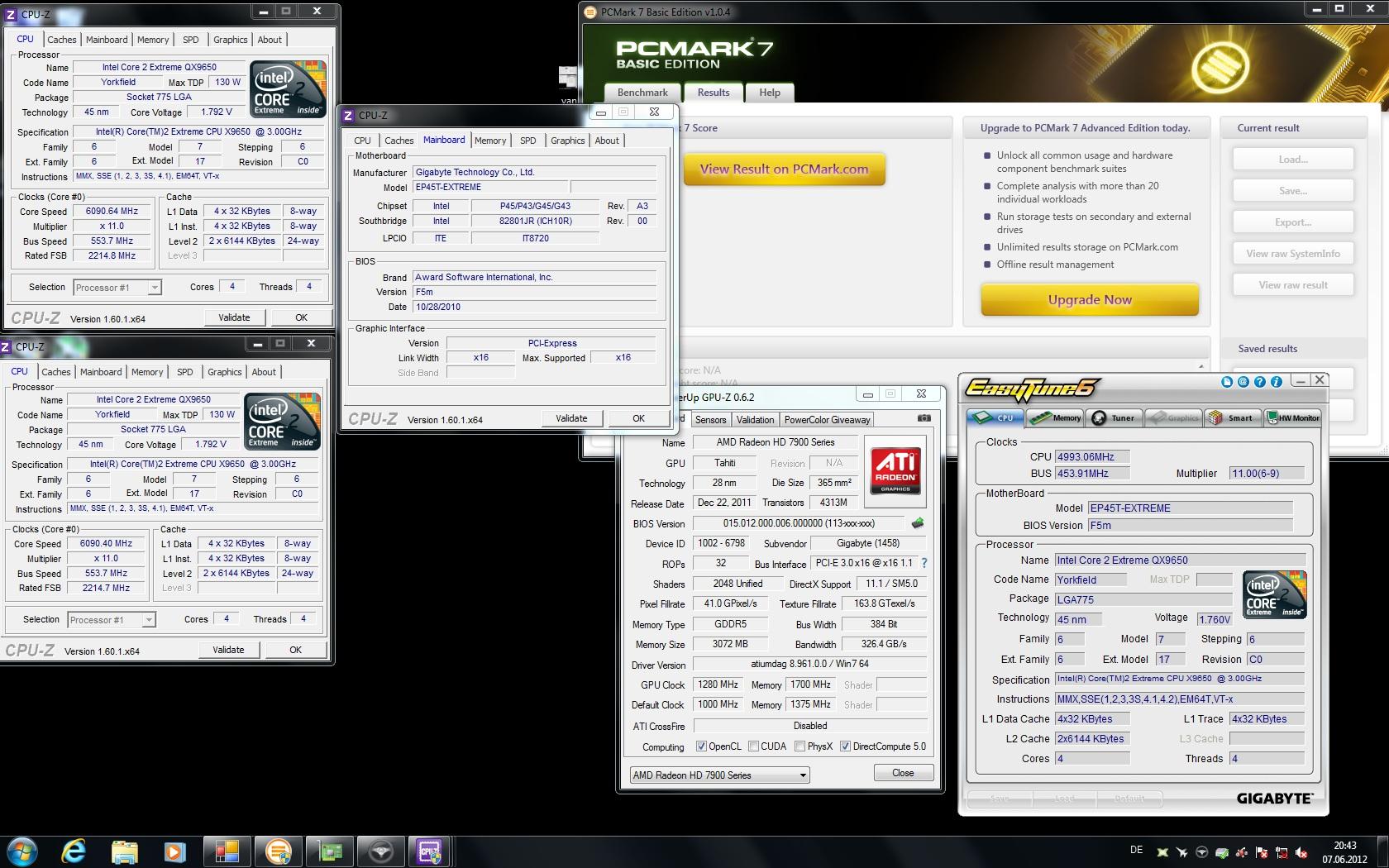Open the Caches tab in CPU-Z Mainboard window
1389x868 pixels.
(x=399, y=141)
